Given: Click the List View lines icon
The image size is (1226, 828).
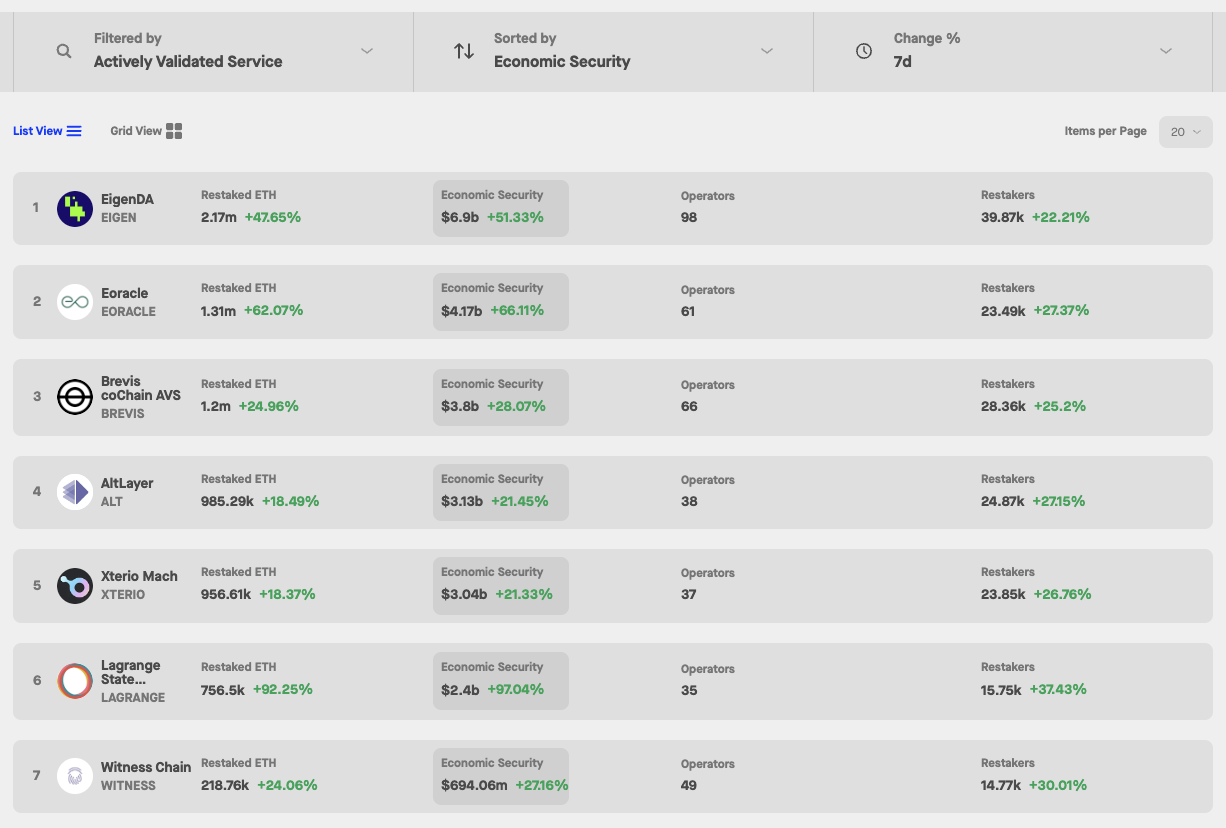Looking at the screenshot, I should [74, 131].
